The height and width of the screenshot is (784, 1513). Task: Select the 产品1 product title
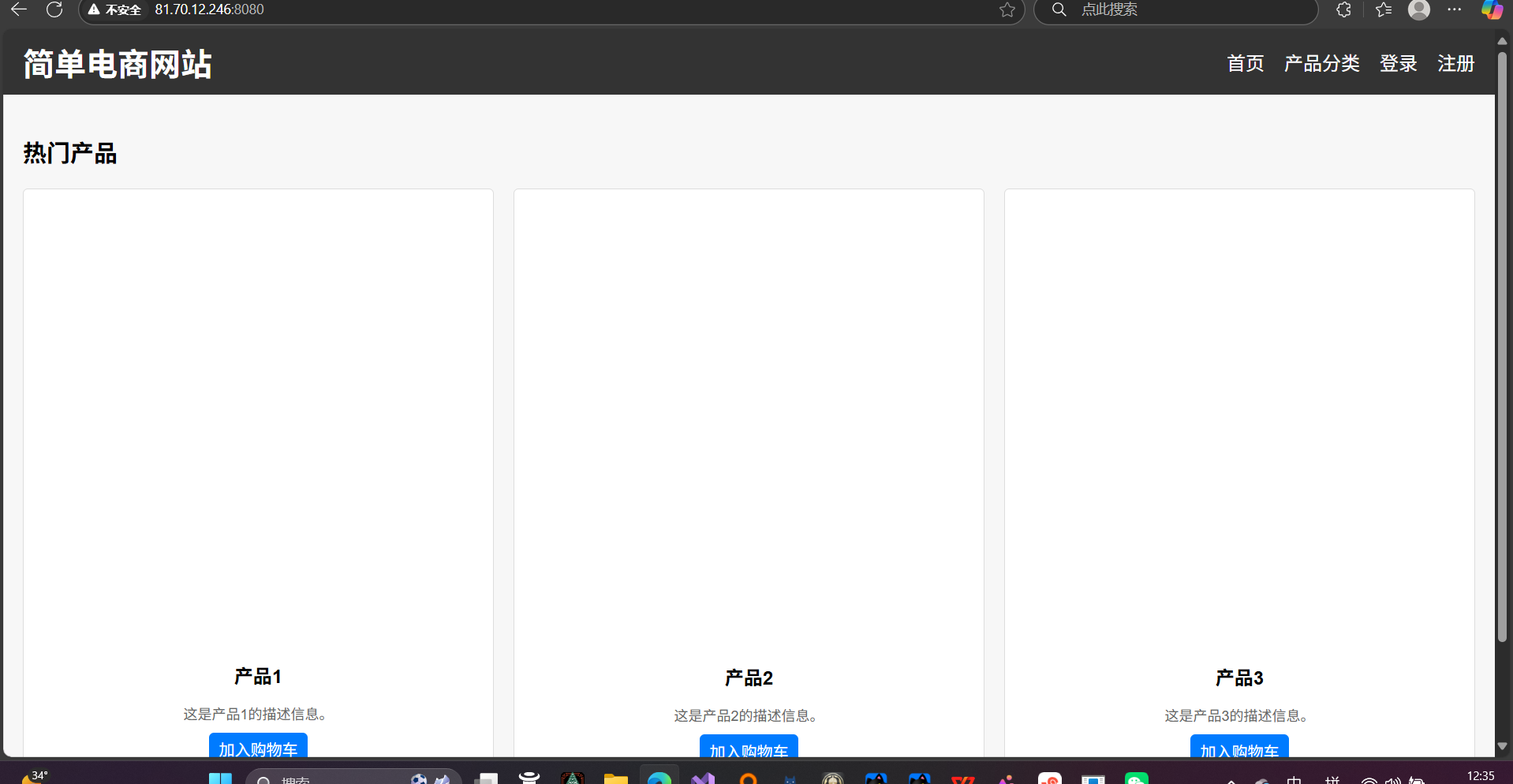[x=258, y=676]
